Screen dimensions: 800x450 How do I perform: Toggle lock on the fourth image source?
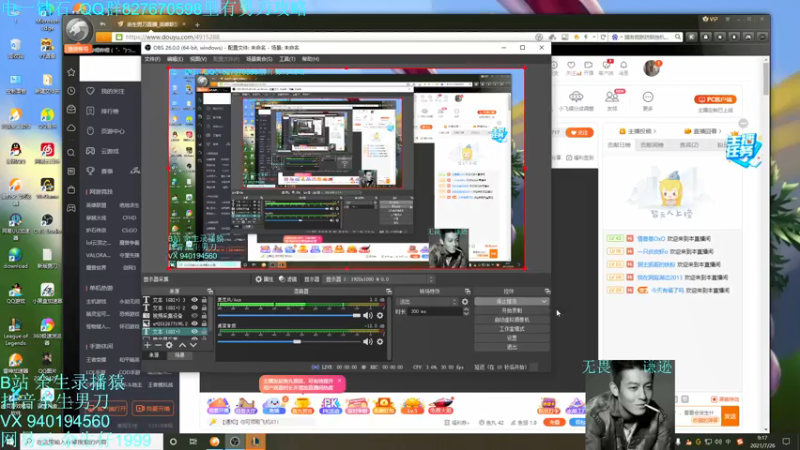[204, 323]
